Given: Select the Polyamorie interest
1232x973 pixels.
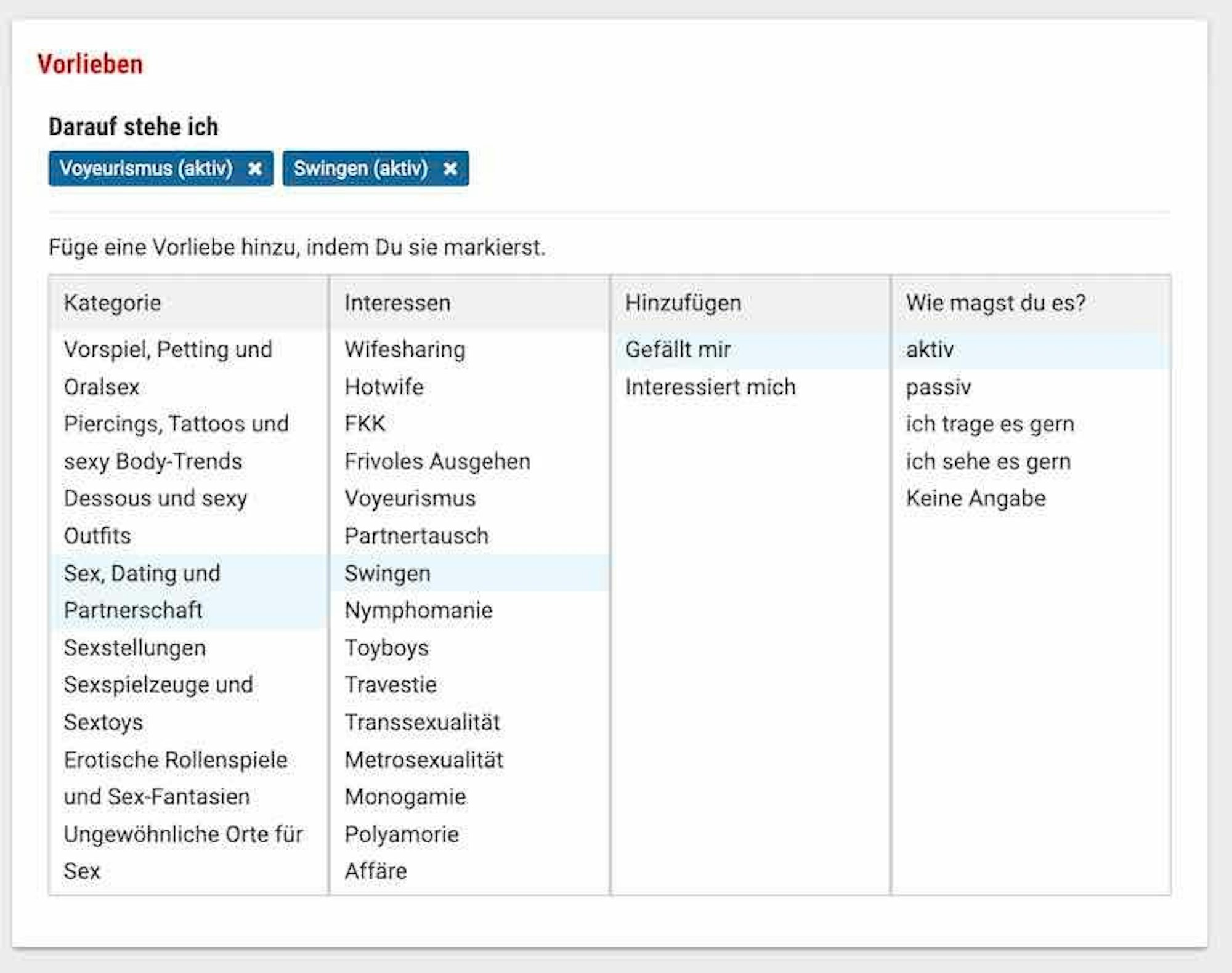Looking at the screenshot, I should click(402, 834).
